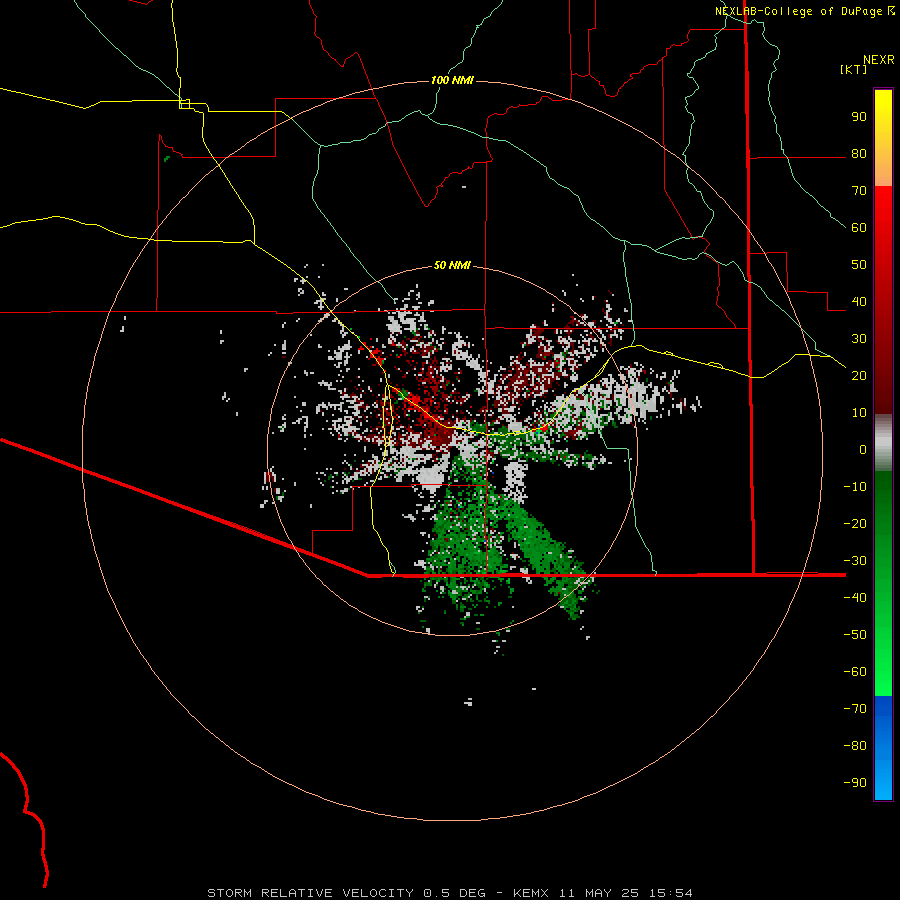Click the -70 value on velocity scale

[x=855, y=709]
